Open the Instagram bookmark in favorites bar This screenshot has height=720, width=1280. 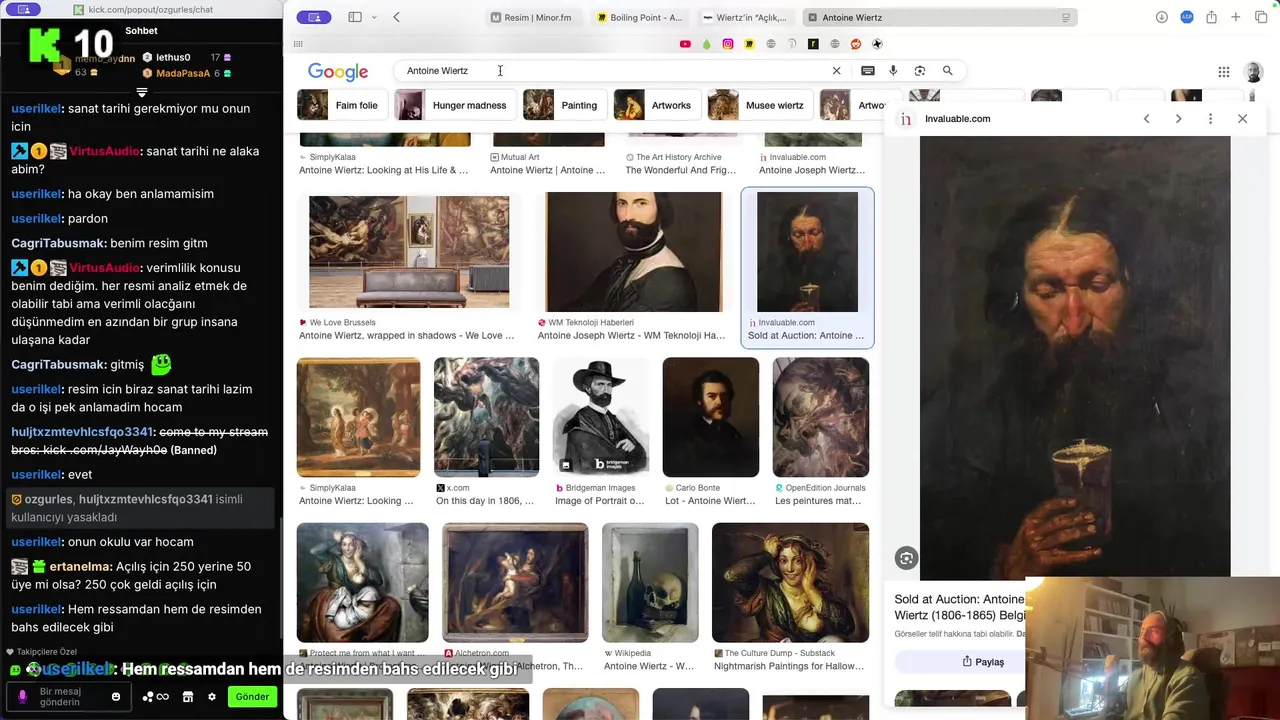point(728,44)
